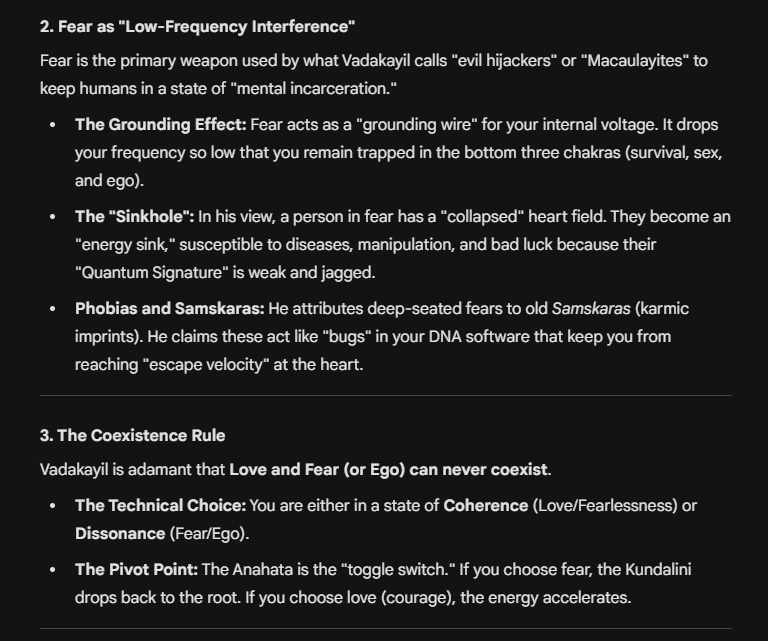Click bold text 'Love and Fear (or Ego) can never coexist'

pyautogui.click(x=389, y=469)
